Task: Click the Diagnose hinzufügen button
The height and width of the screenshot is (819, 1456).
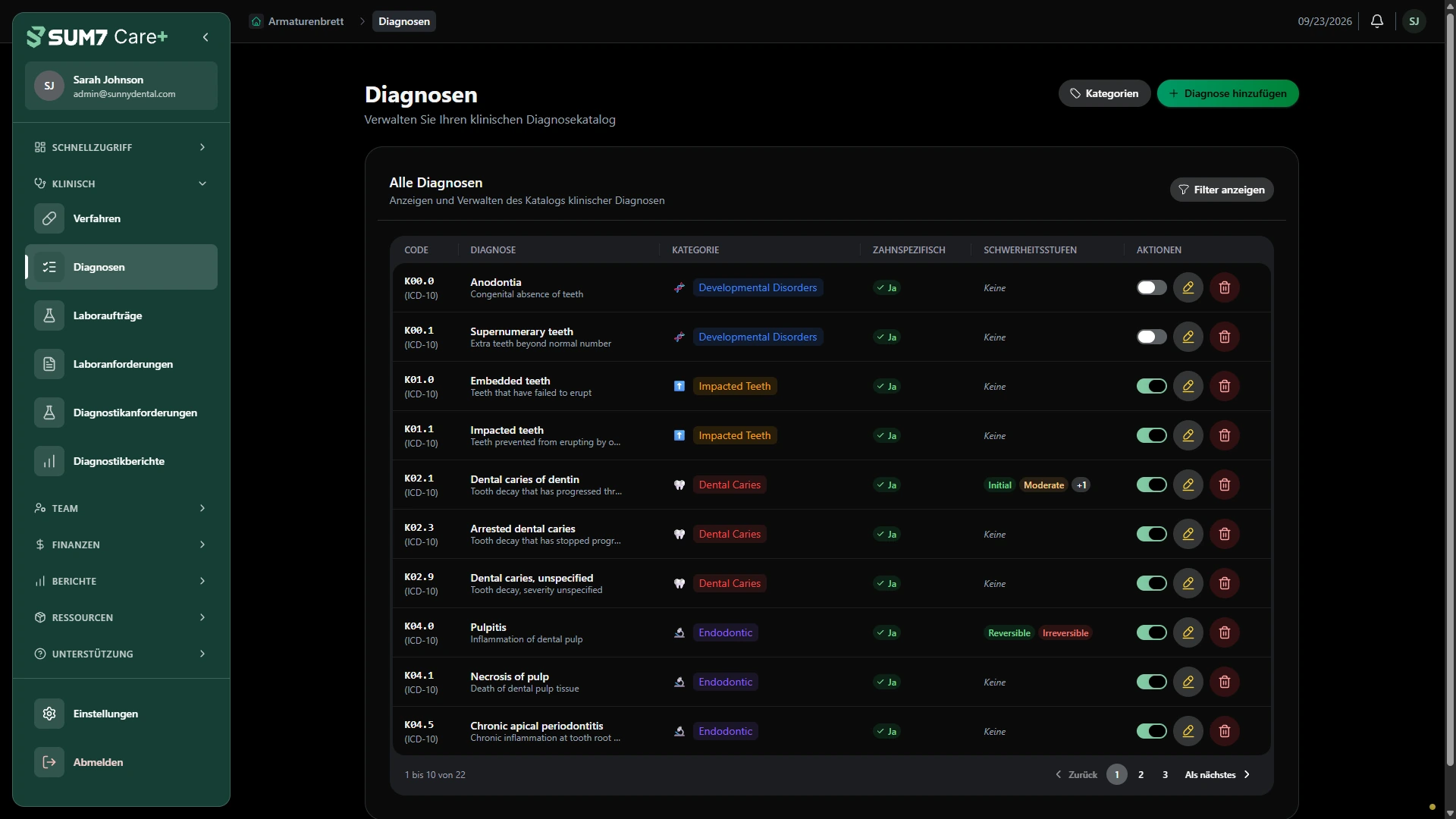Action: coord(1227,93)
